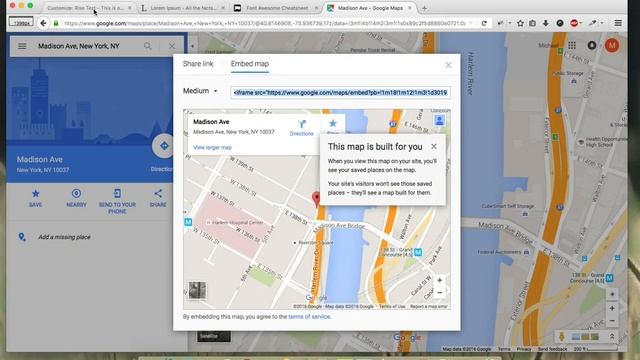The width and height of the screenshot is (640, 360).
Task: Click Add a missing place
Action: [x=64, y=237]
